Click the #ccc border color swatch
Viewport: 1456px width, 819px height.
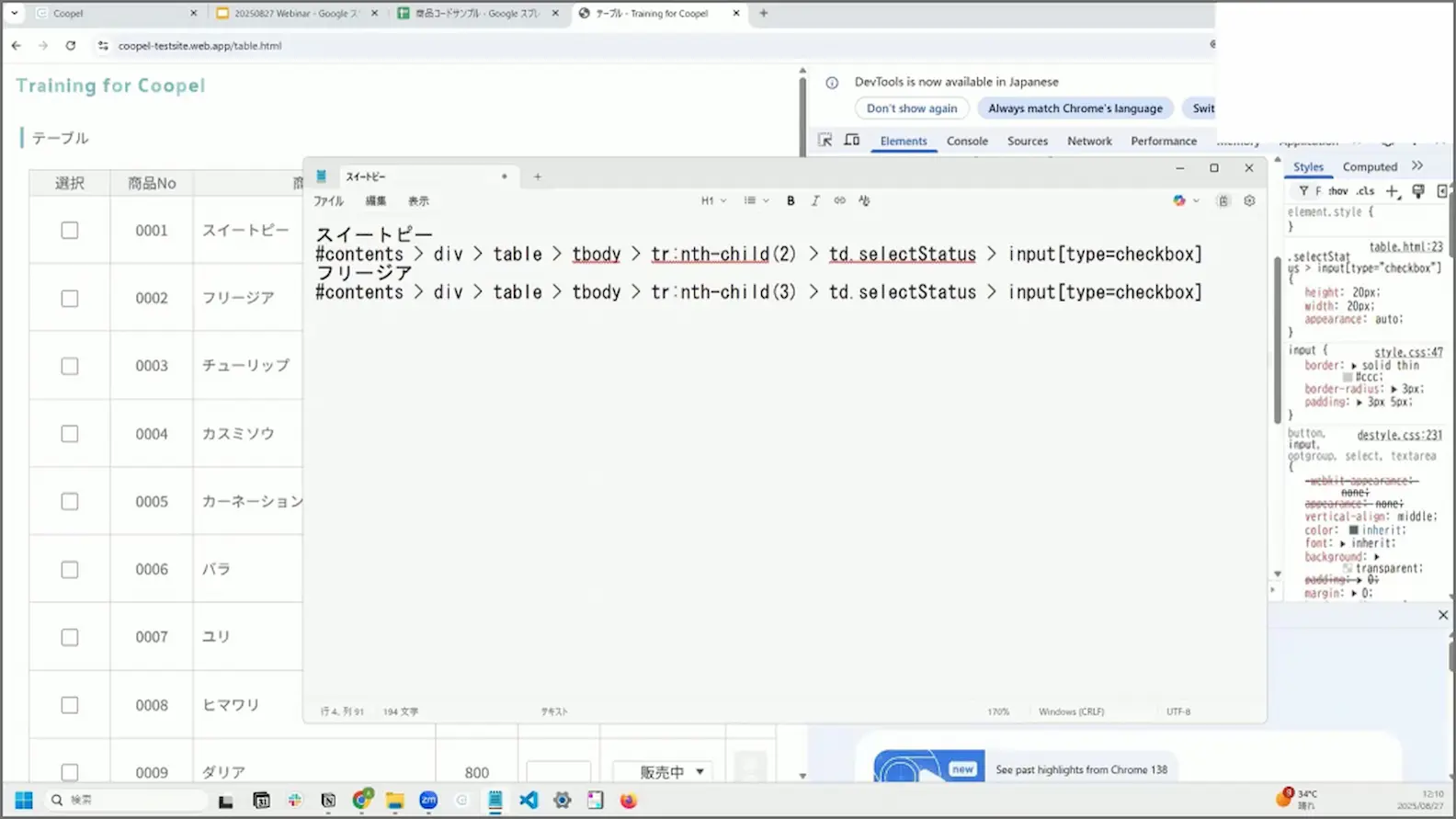[1348, 377]
